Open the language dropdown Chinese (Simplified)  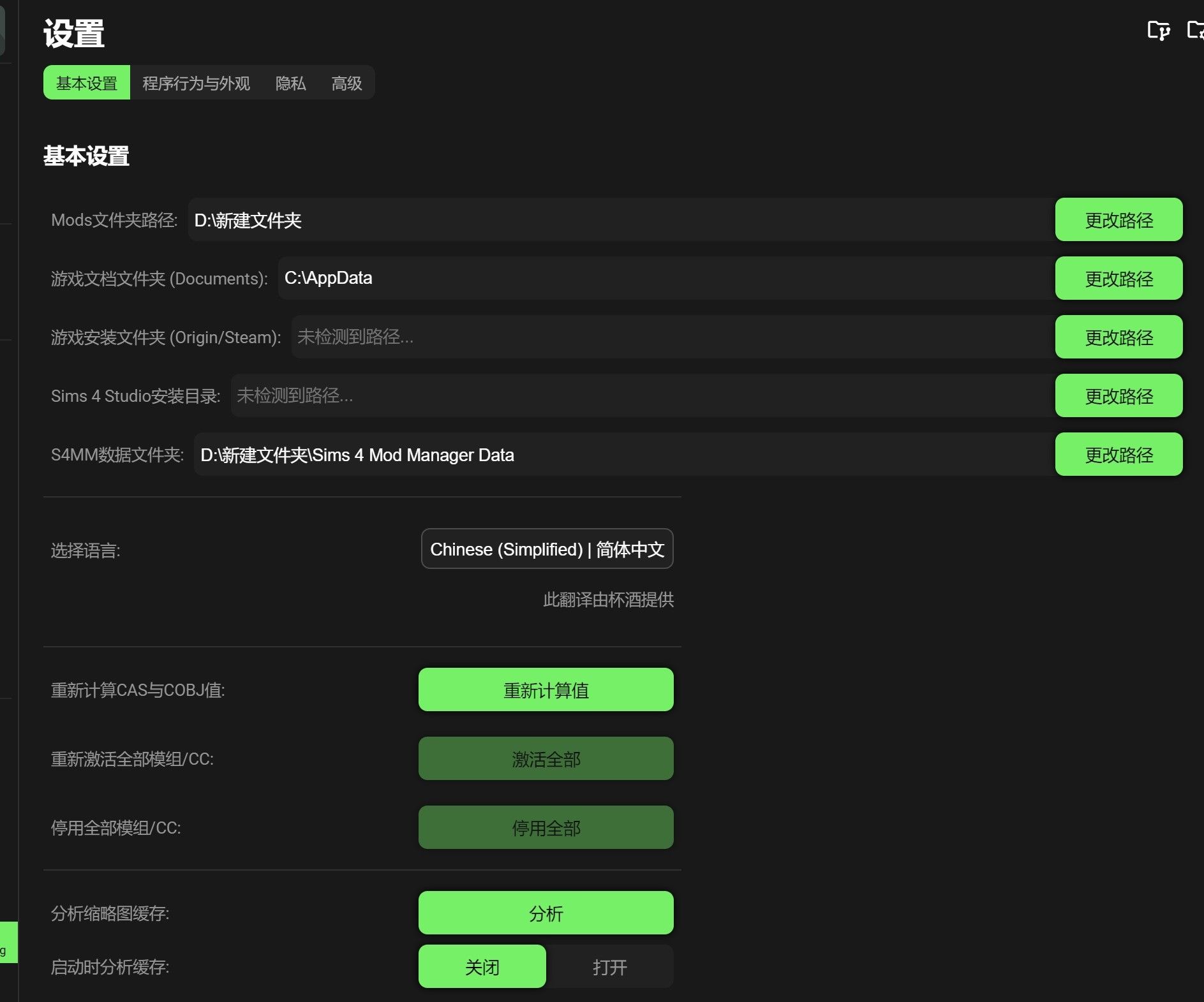(547, 549)
